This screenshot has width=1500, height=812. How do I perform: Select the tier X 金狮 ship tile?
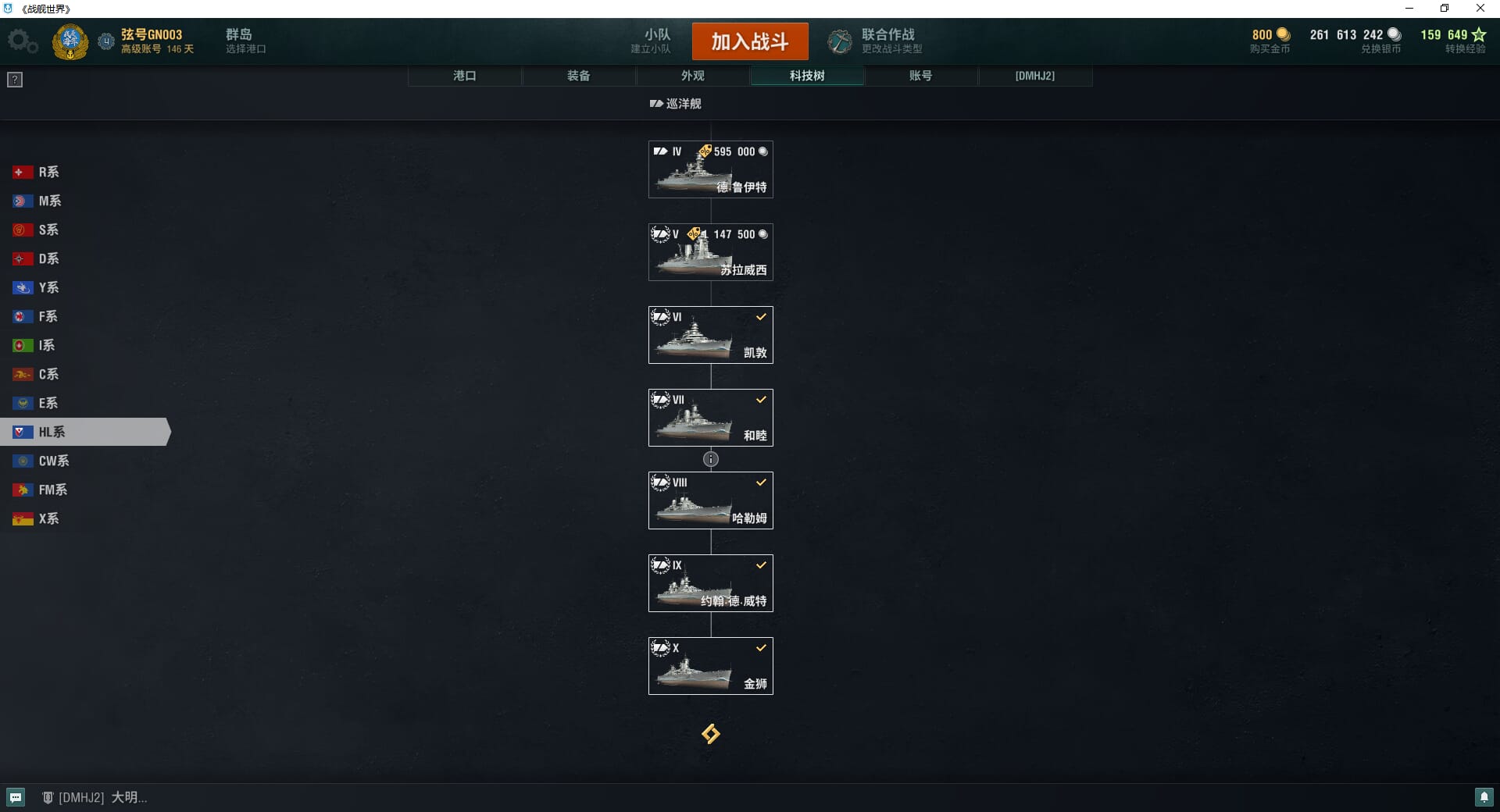click(711, 666)
